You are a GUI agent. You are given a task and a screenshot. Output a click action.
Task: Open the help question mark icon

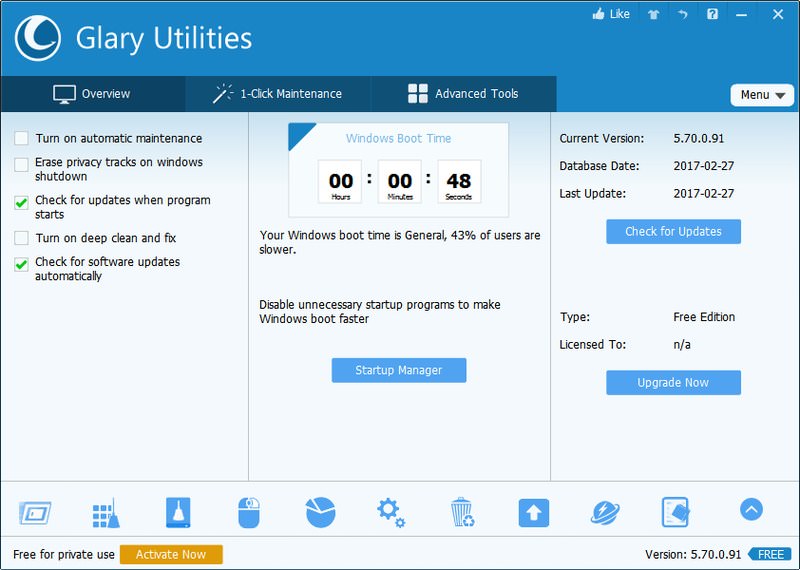coord(712,14)
